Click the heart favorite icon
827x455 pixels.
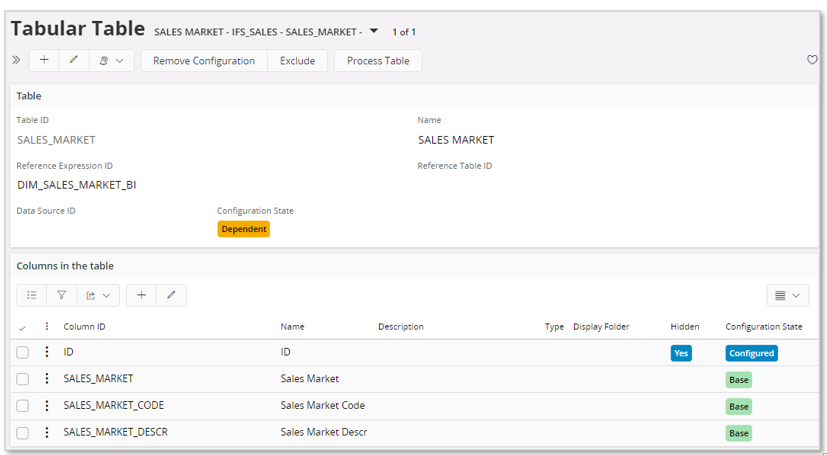[x=812, y=61]
